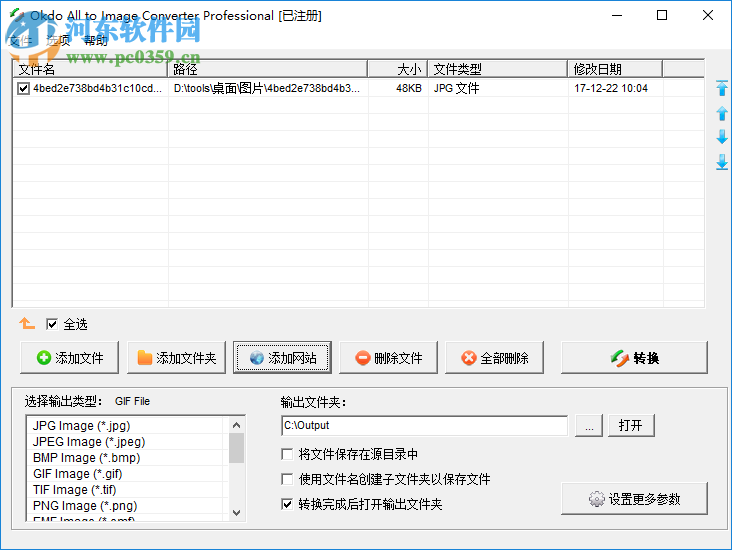This screenshot has width=732, height=550.
Task: Move selected file up one position
Action: (x=722, y=113)
